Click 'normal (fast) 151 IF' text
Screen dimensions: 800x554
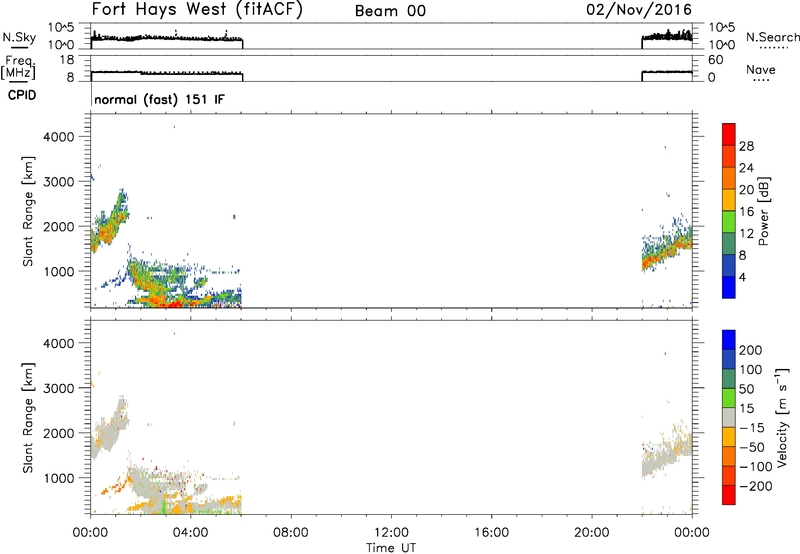159,99
